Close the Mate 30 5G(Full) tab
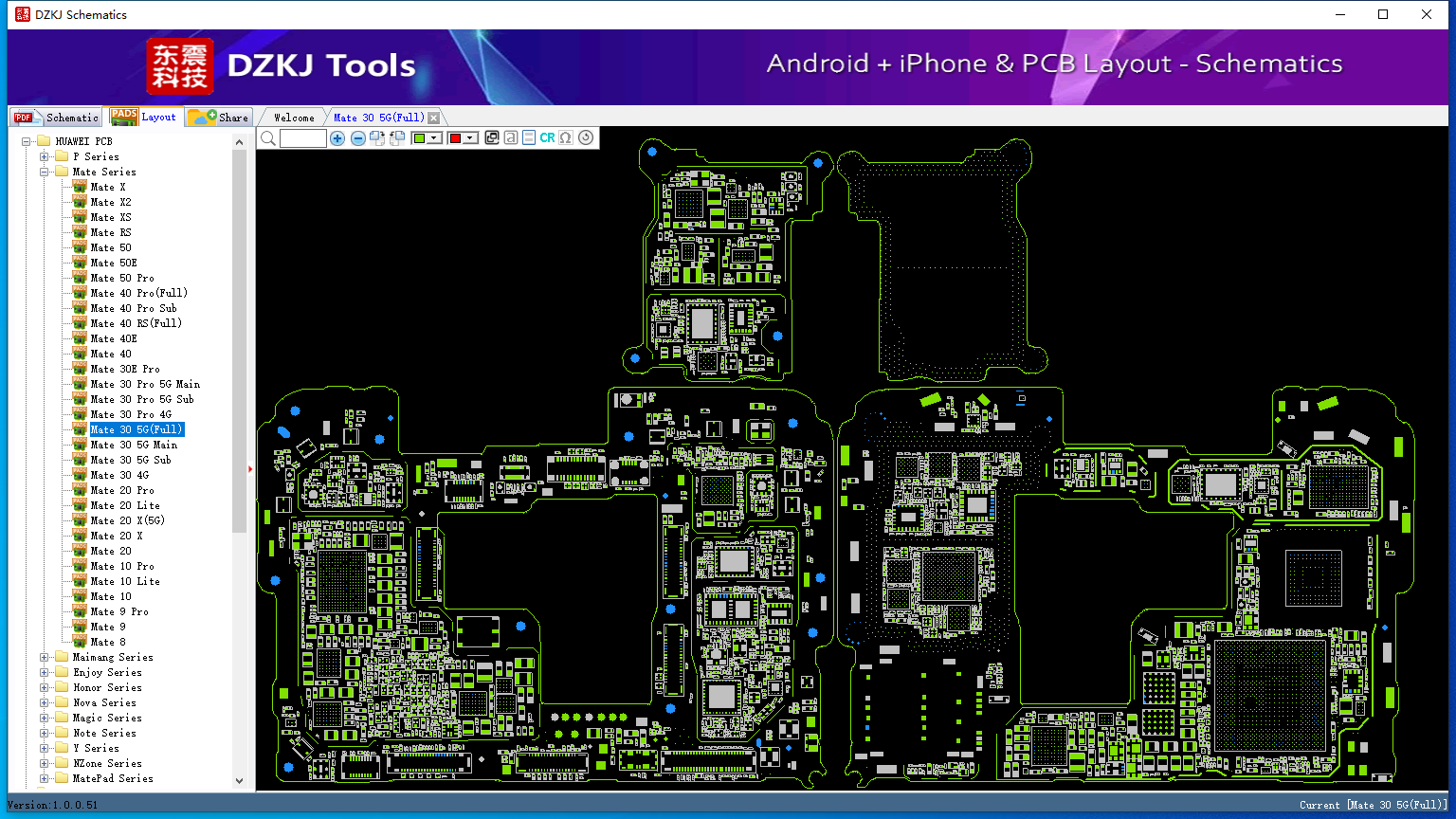 coord(433,118)
